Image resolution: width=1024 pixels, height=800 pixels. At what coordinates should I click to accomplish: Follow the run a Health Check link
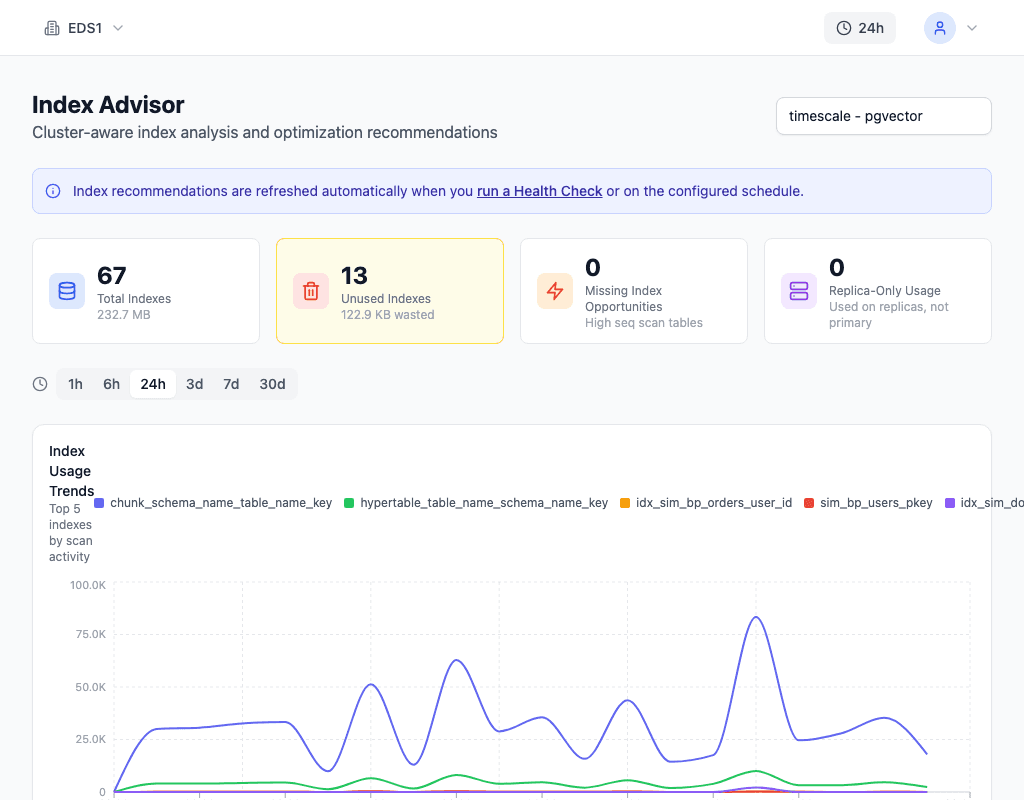click(x=539, y=191)
